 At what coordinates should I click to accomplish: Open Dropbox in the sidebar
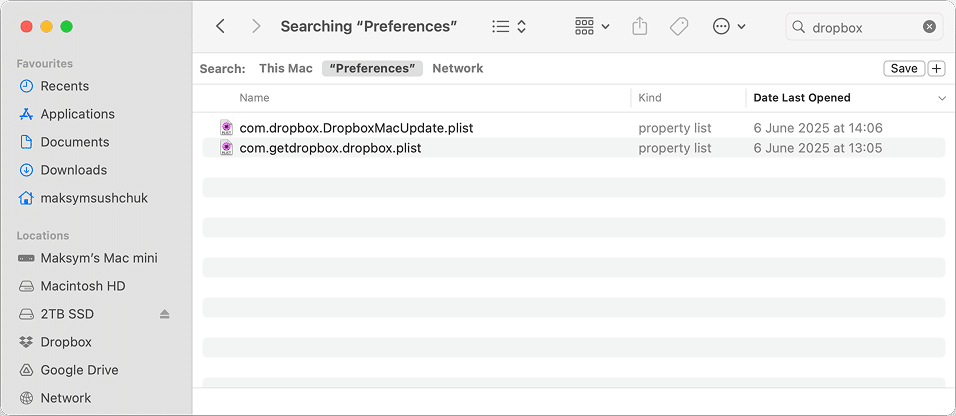point(66,342)
